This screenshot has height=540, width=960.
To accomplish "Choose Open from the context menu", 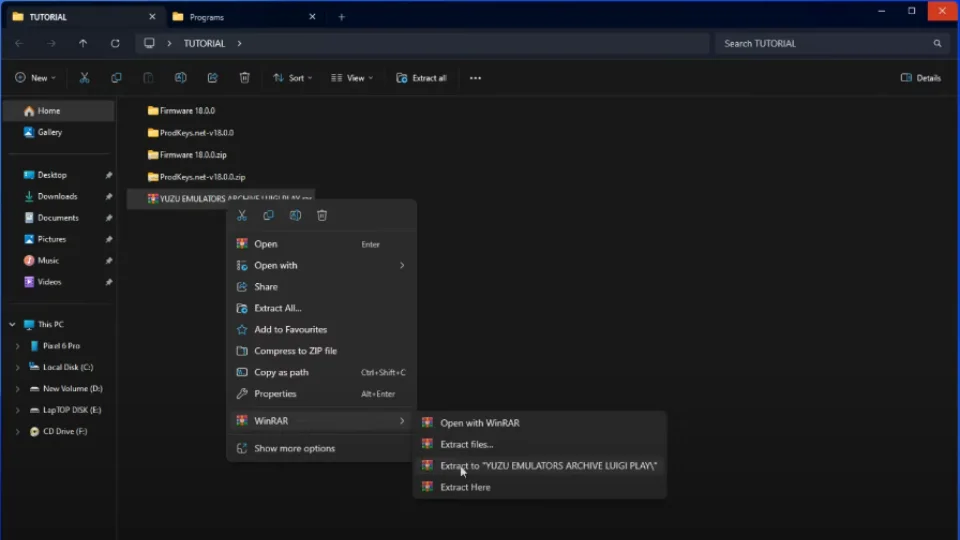I will (x=321, y=244).
